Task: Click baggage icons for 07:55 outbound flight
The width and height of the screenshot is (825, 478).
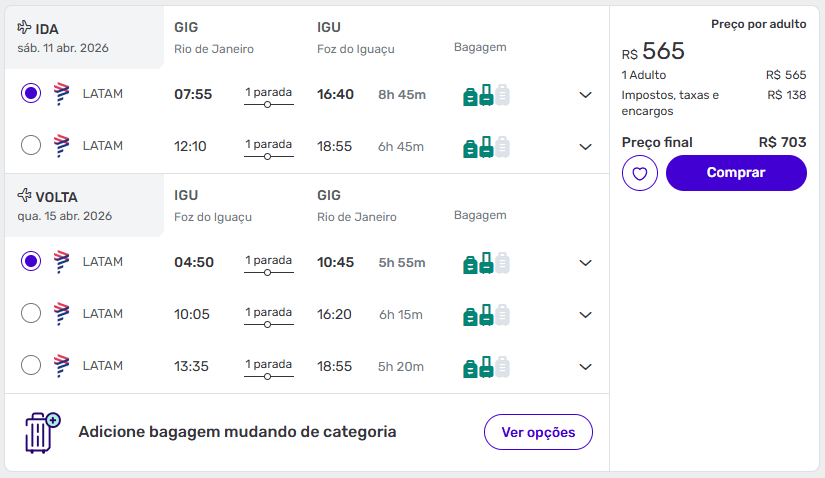Action: [x=486, y=95]
